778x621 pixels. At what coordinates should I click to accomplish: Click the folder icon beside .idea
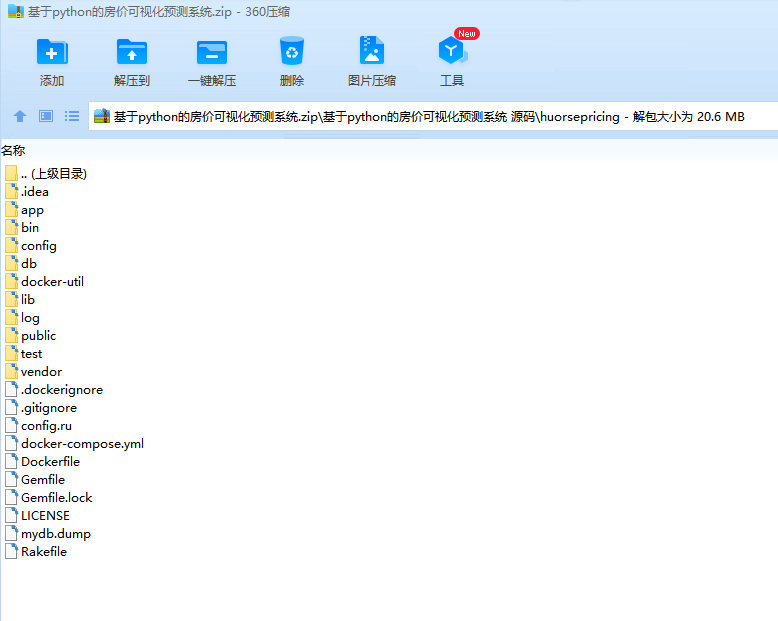[x=12, y=191]
